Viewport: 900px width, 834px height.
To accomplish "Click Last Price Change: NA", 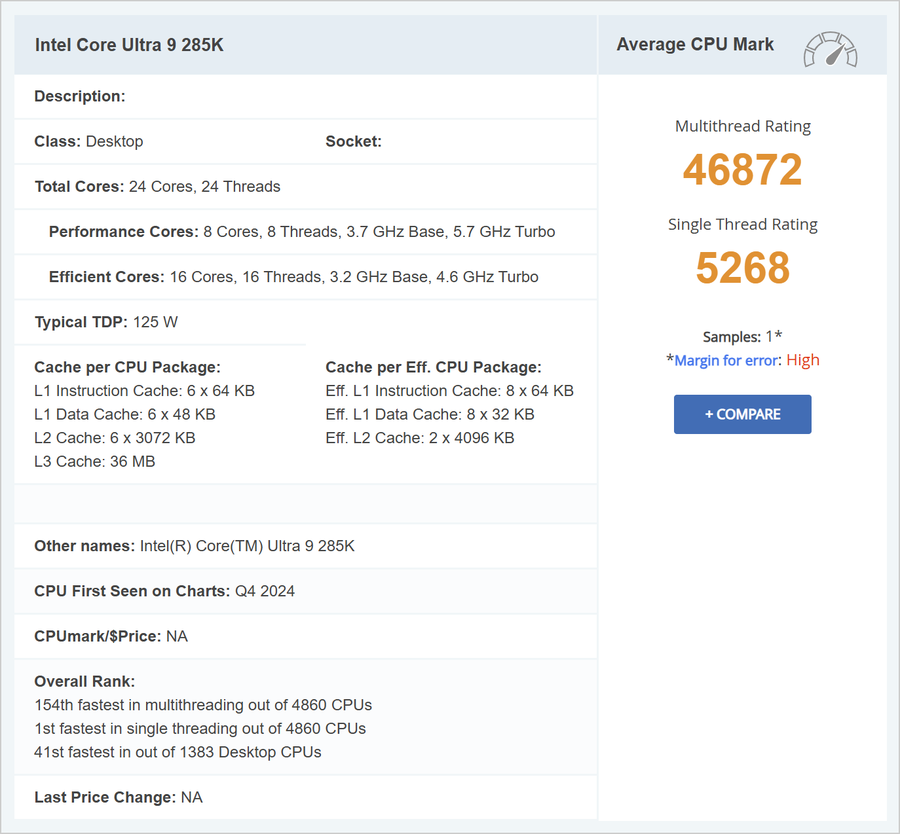I will coord(118,797).
